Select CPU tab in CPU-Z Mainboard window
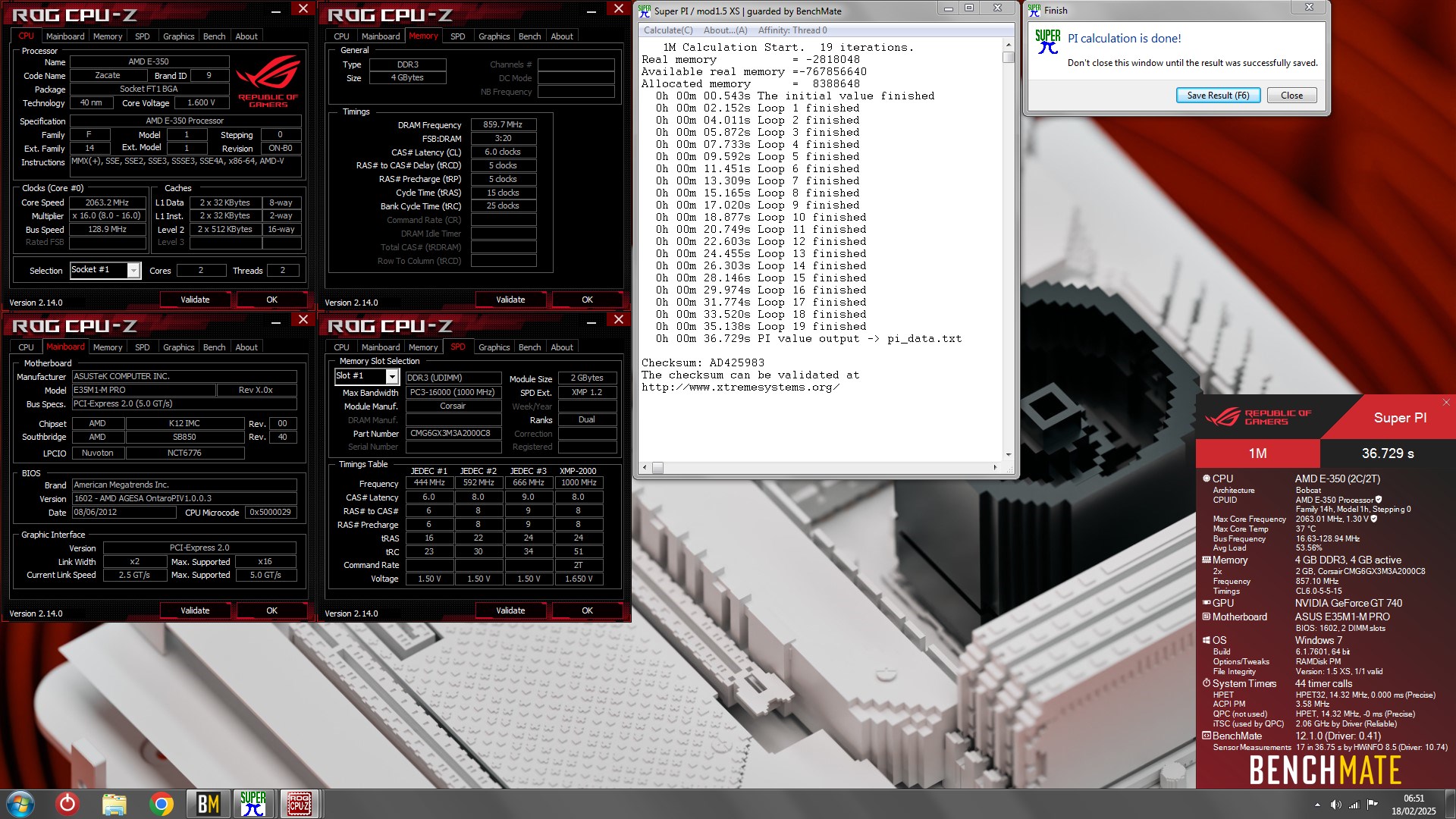This screenshot has width=1456, height=819. pos(26,347)
